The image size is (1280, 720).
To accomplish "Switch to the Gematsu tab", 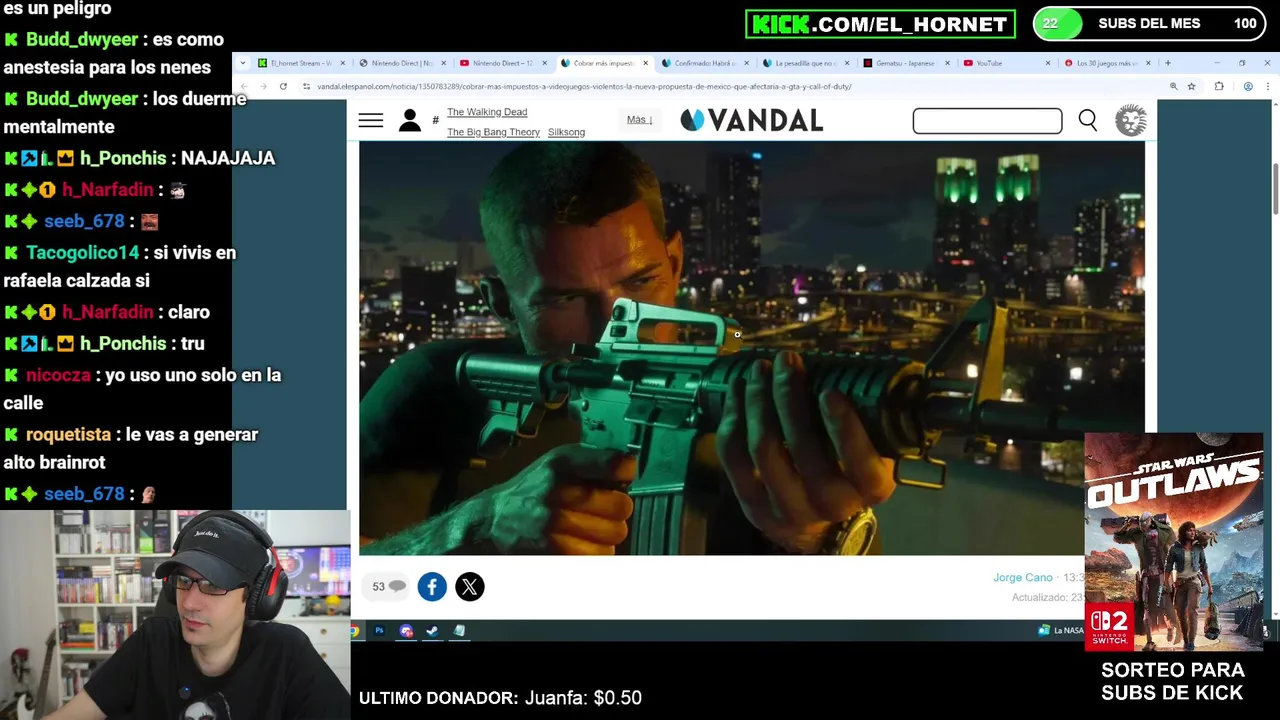I will [x=906, y=63].
